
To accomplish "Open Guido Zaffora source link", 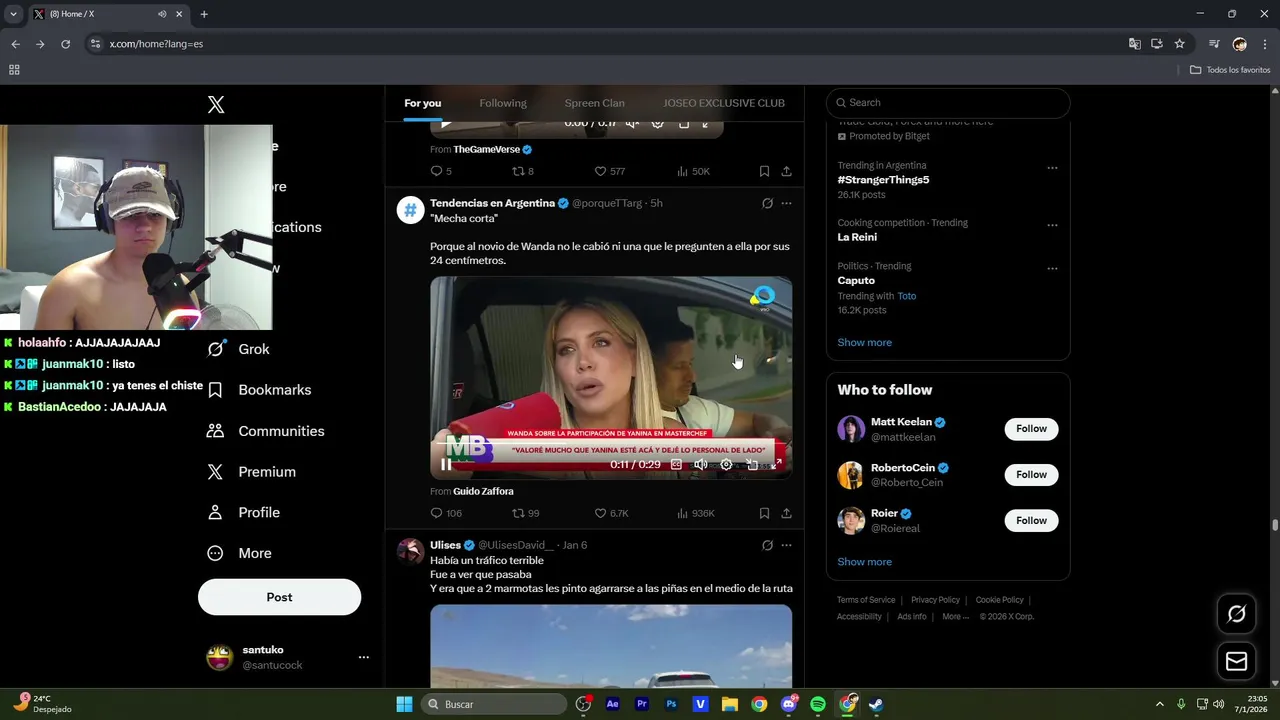I will (483, 491).
